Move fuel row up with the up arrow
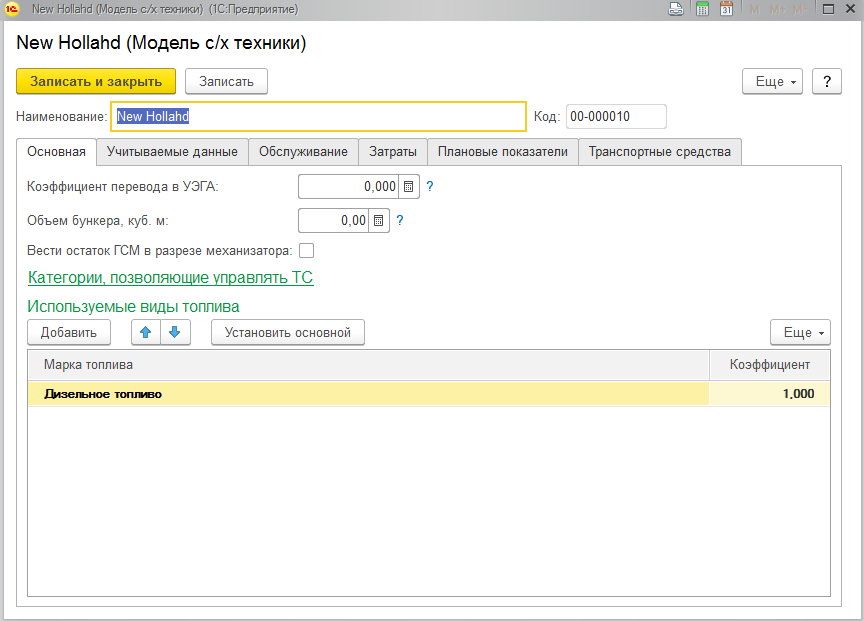 [146, 332]
